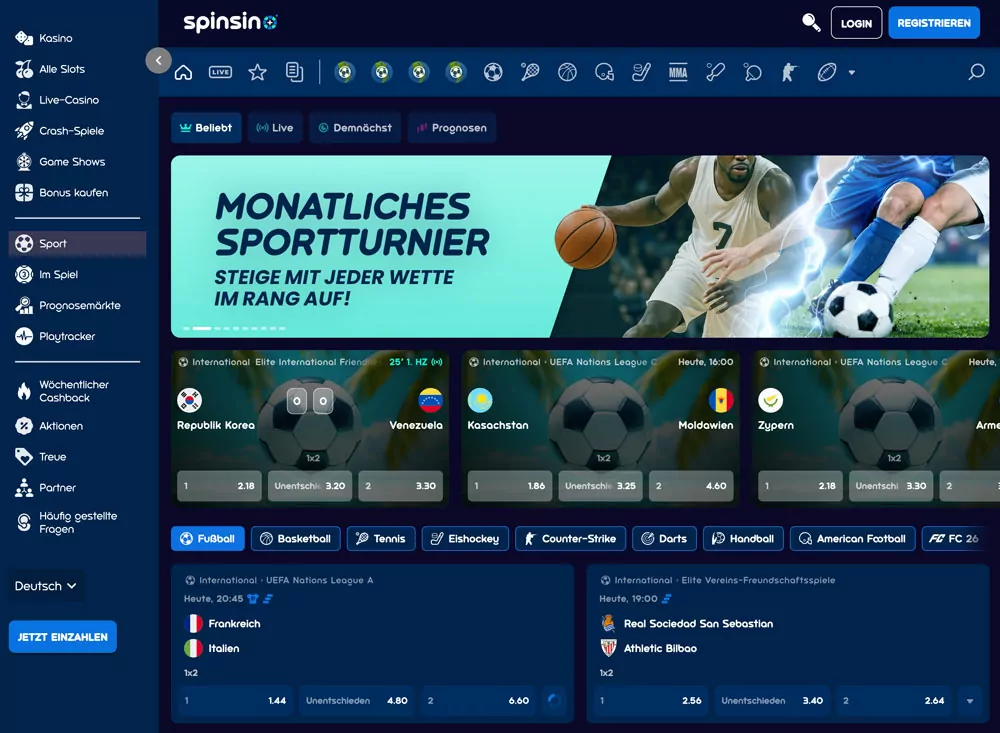
Task: Bet on Venezuela win at 3.30
Action: [400, 485]
